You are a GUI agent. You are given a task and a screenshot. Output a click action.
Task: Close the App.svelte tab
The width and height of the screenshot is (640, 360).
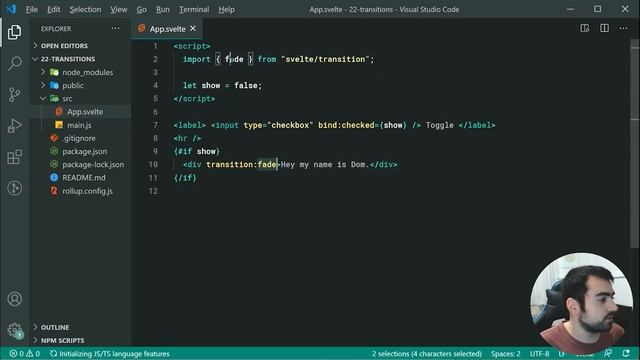193,29
